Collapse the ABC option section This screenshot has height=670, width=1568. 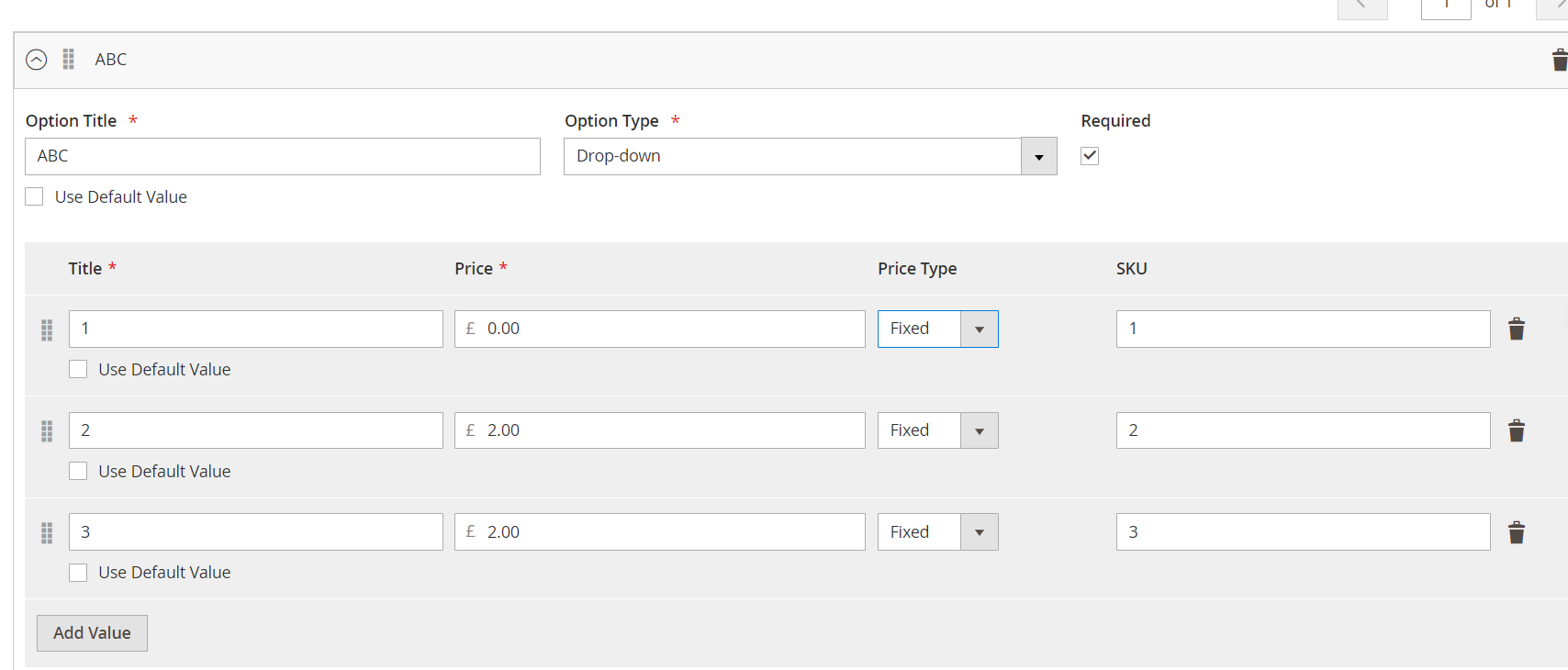point(36,60)
